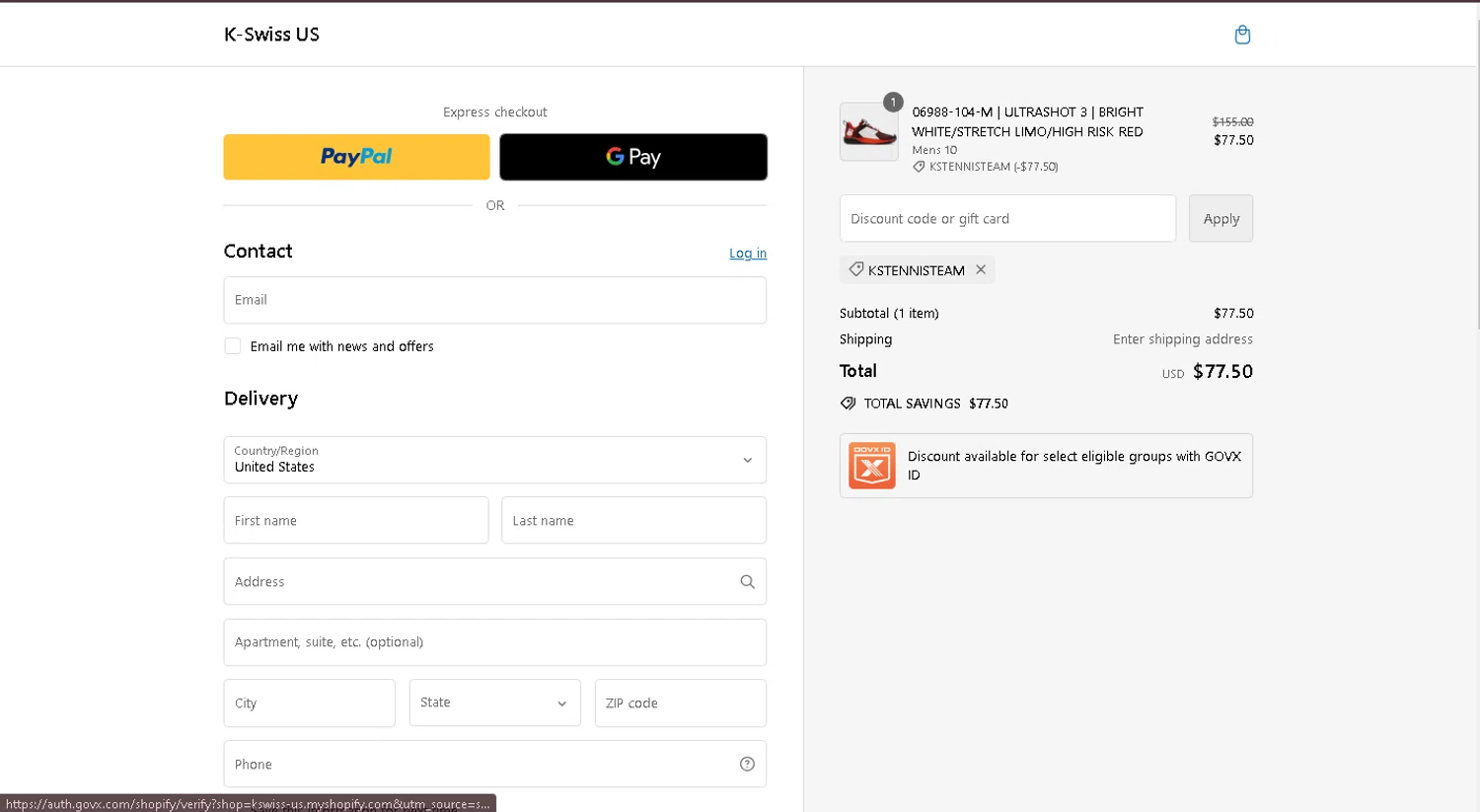Go to K-Swiss US store home
Screen dimensions: 1480x812
pos(271,35)
